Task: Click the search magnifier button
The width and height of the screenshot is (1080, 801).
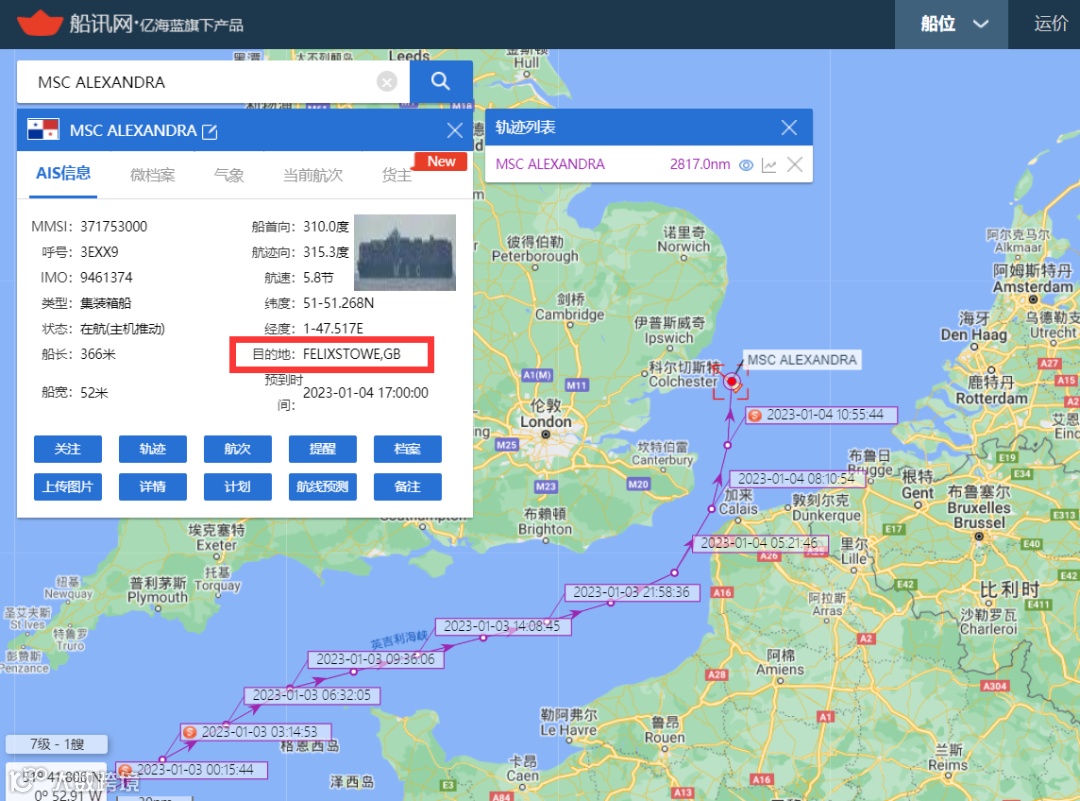Action: (441, 82)
